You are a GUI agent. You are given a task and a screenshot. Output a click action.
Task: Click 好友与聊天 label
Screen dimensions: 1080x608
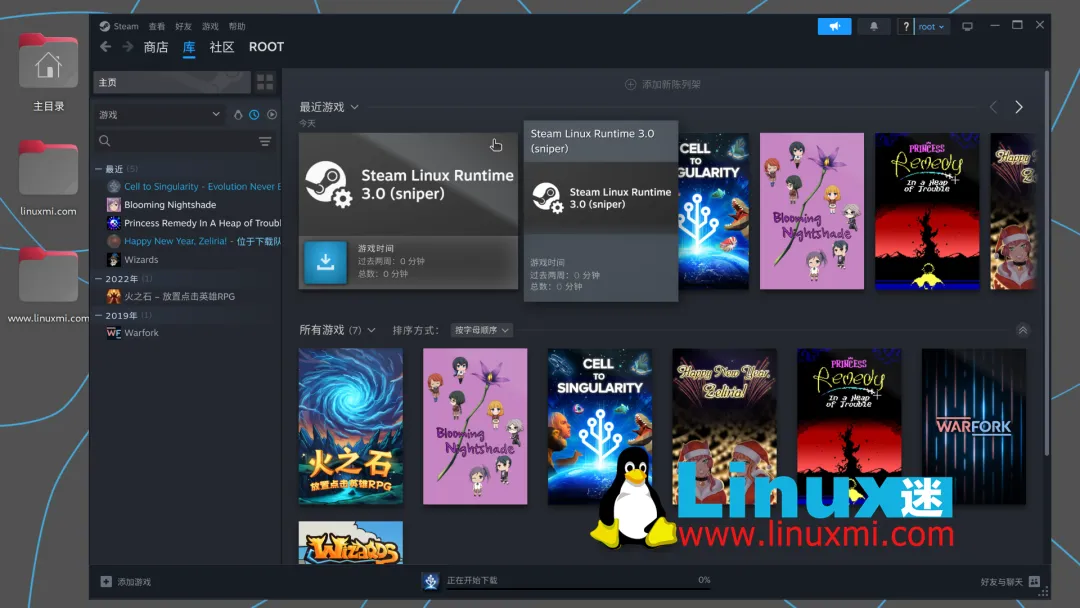pos(1001,582)
